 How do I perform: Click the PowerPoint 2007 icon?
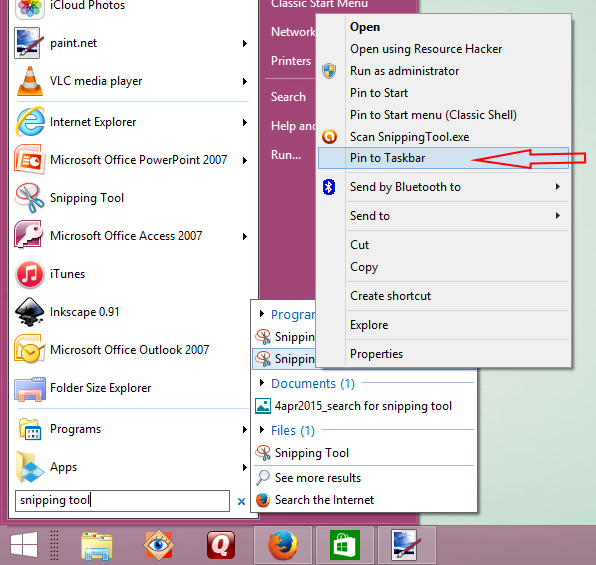click(x=30, y=160)
